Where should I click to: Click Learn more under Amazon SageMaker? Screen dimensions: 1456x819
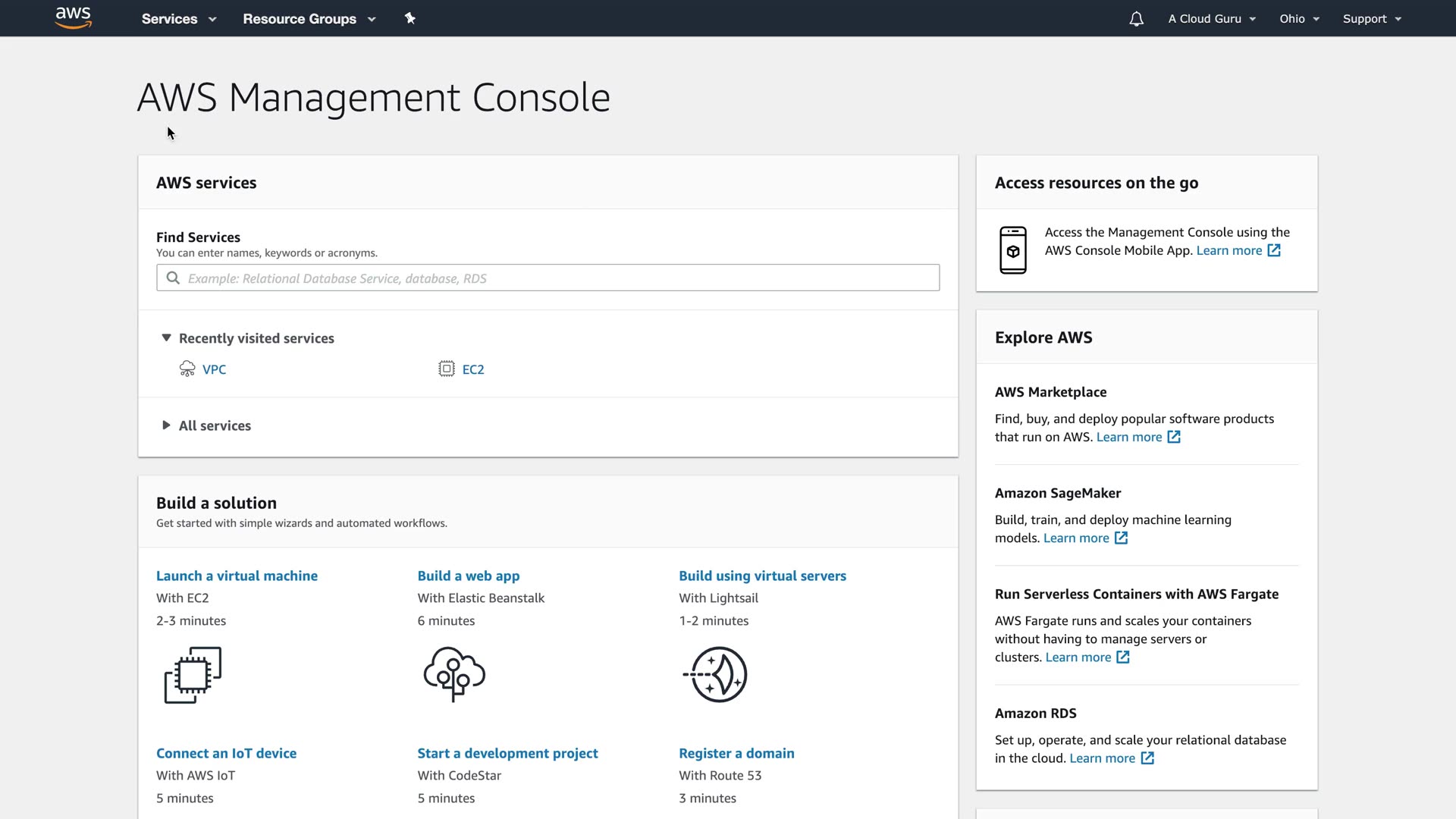coord(1076,538)
